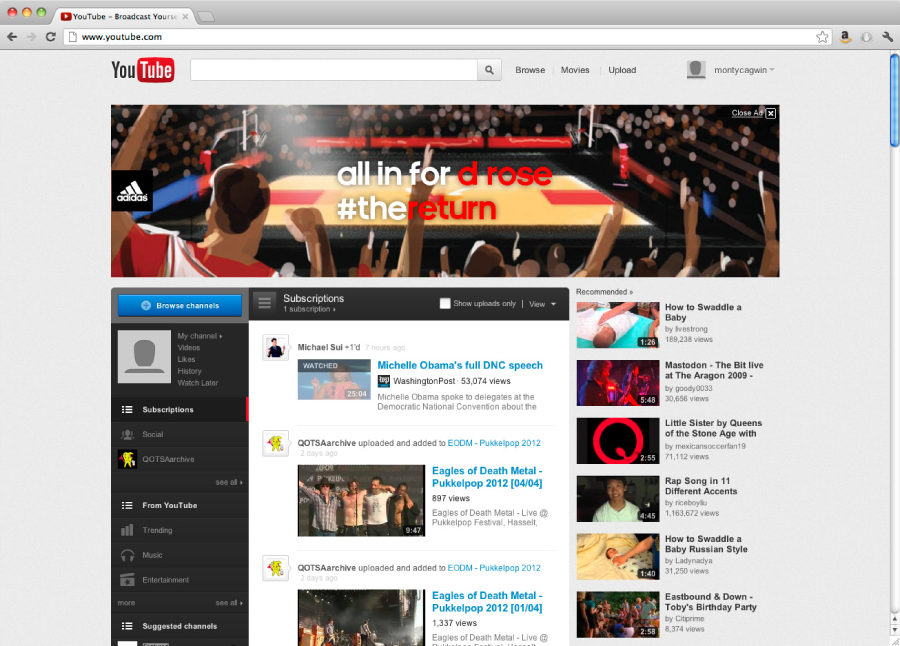Open Michelle Obama's full DNC speech link
This screenshot has height=646, width=900.
tap(460, 365)
